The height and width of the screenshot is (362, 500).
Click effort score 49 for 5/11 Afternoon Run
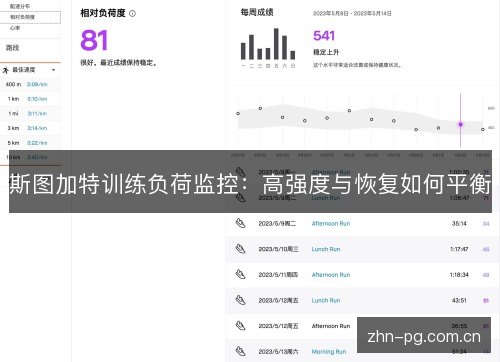(486, 275)
